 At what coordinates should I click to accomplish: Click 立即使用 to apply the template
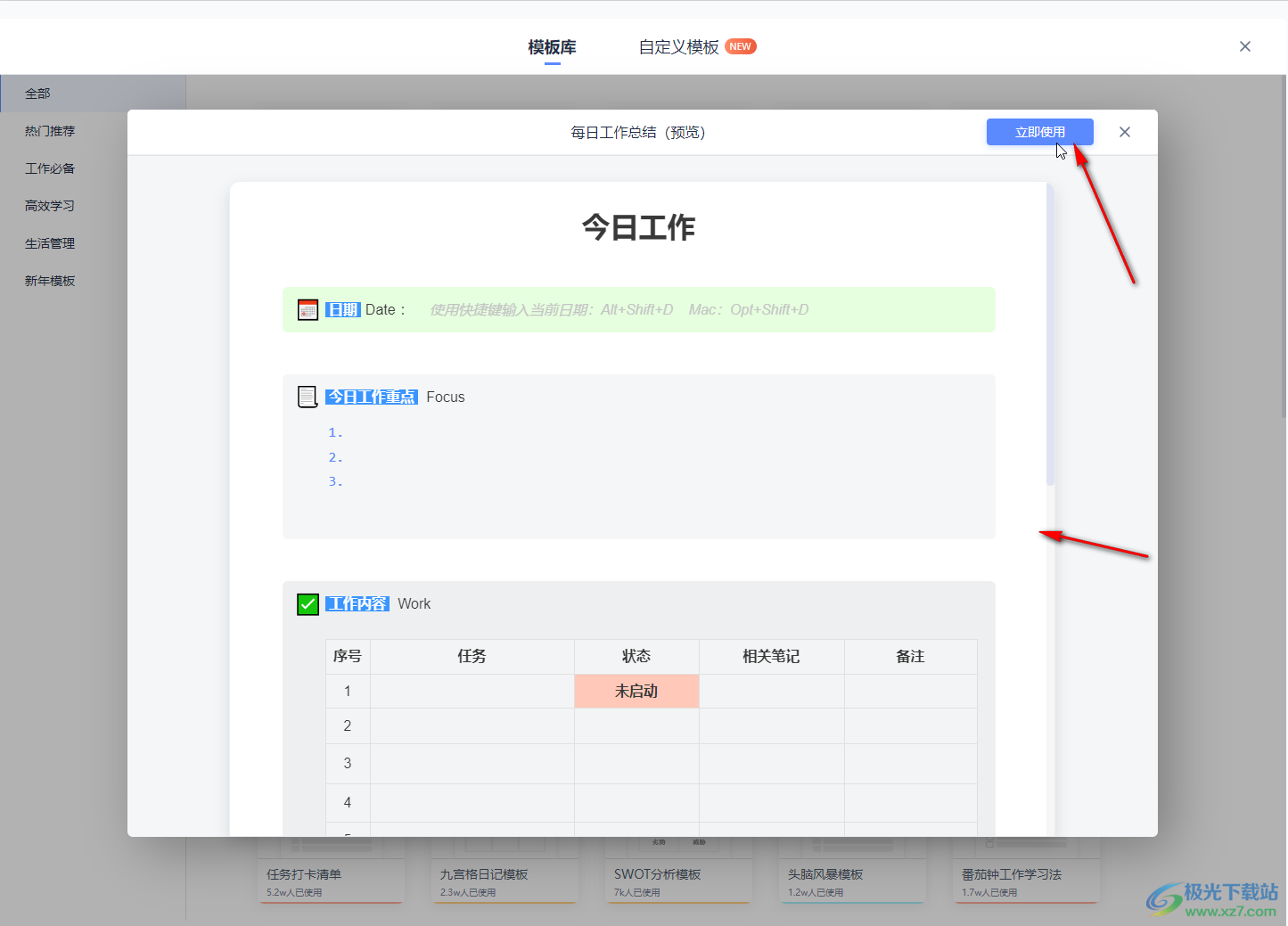tap(1040, 132)
